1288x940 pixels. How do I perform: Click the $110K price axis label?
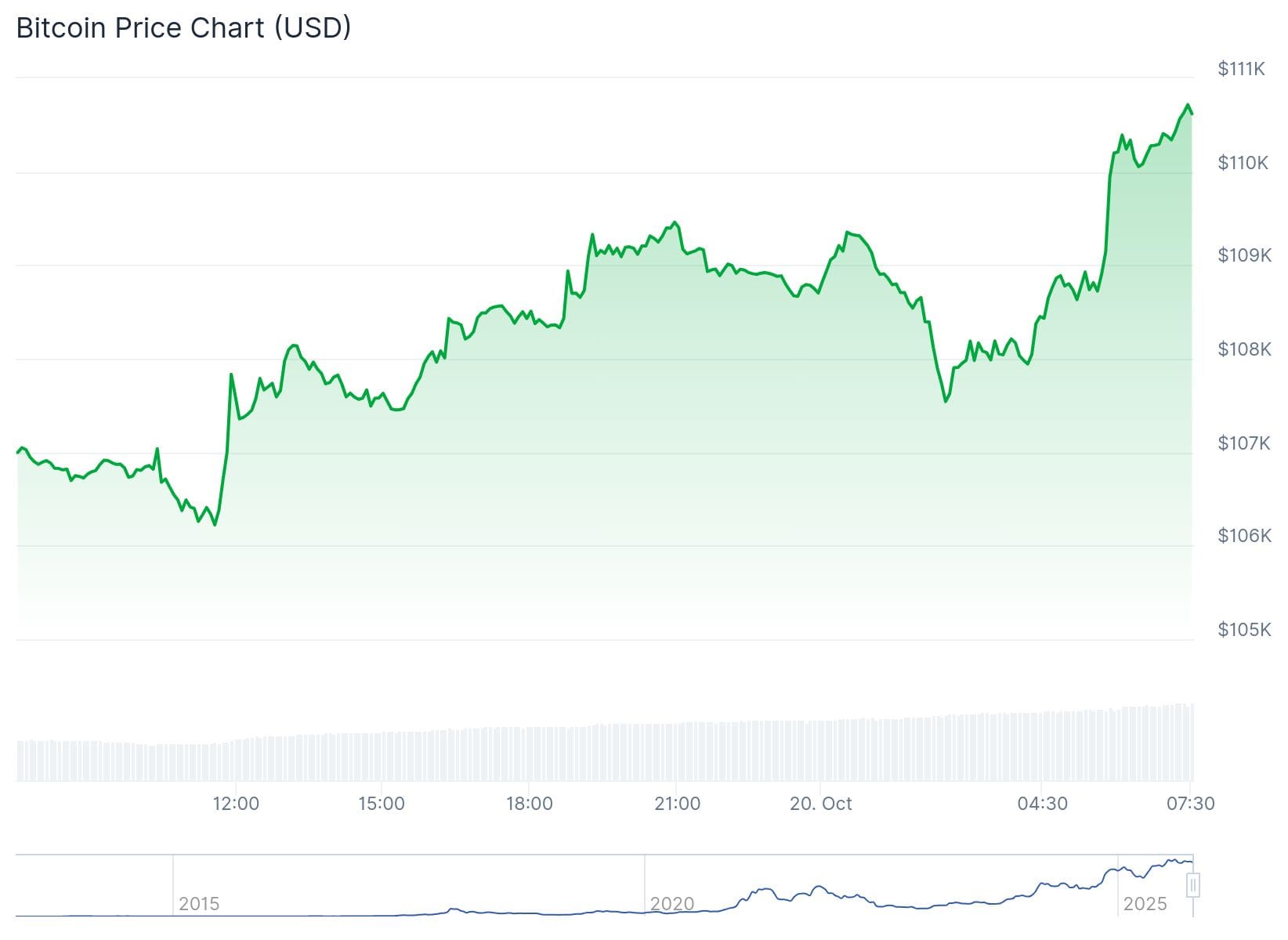(1243, 163)
